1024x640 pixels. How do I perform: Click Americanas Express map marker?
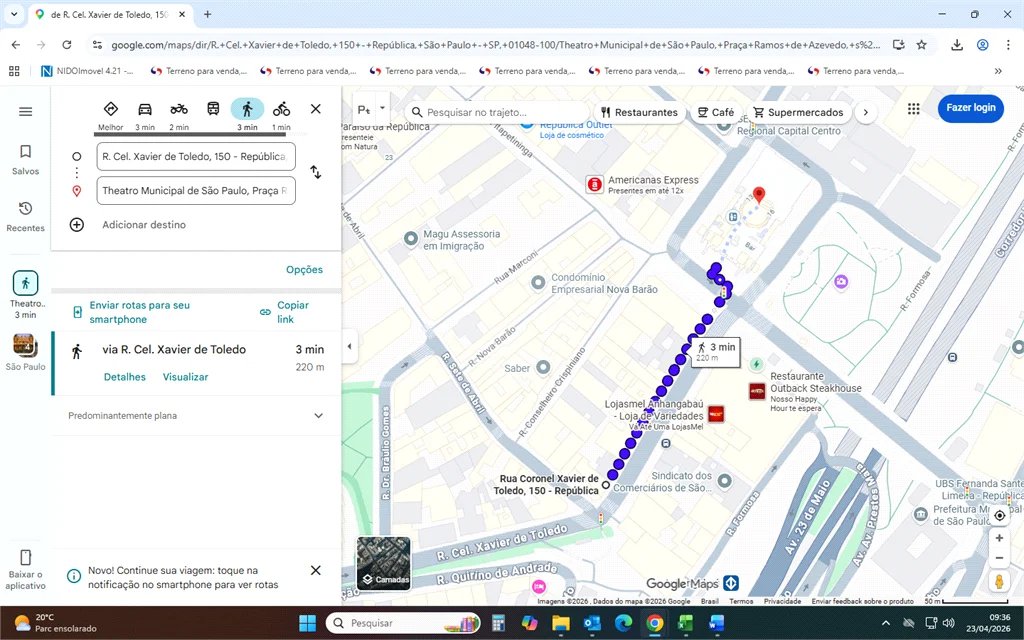[594, 185]
